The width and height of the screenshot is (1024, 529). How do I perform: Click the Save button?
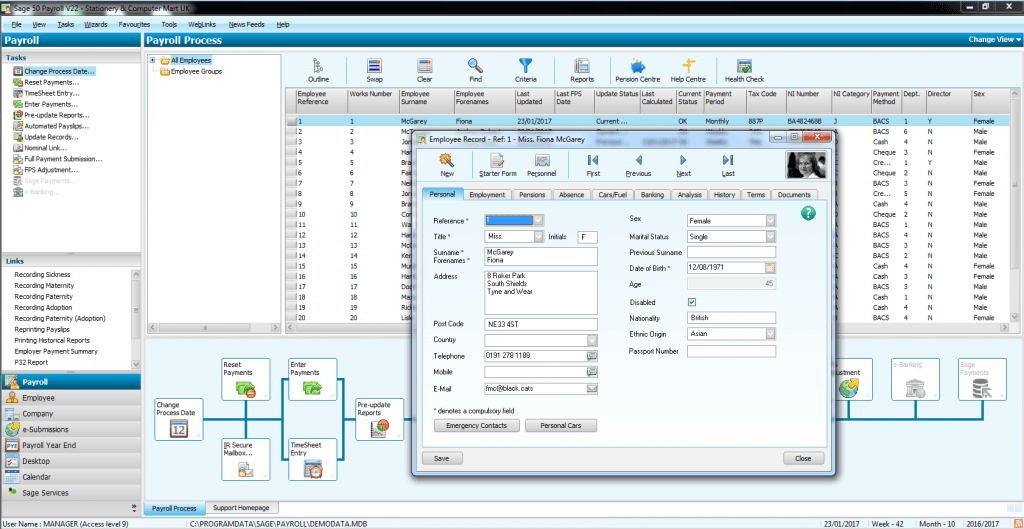[x=442, y=458]
